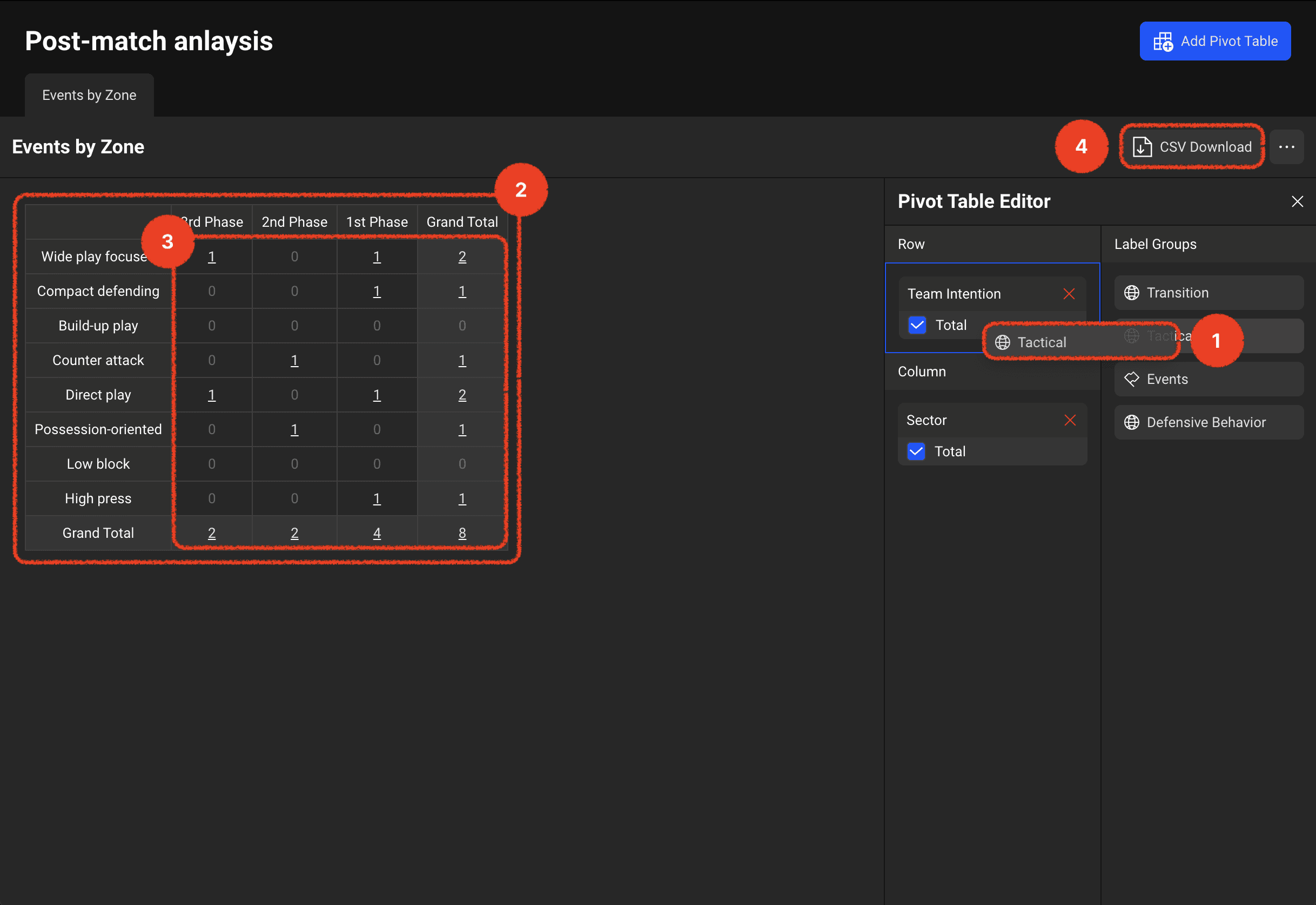Remove Team Intention row with red X

coord(1069,294)
